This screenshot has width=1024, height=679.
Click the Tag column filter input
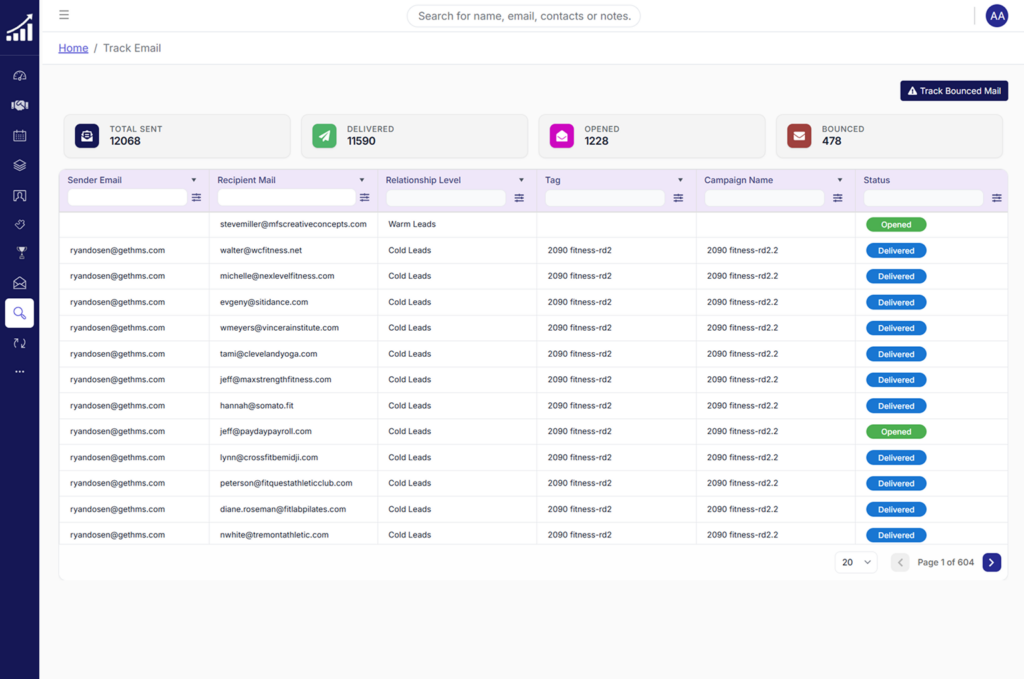tap(604, 198)
